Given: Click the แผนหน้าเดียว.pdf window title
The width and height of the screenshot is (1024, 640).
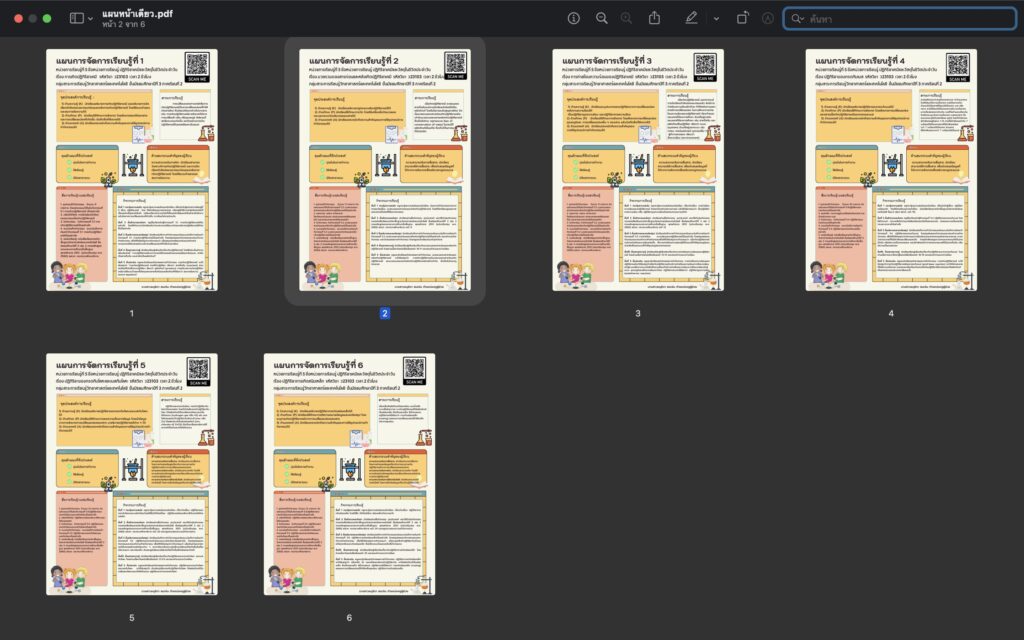Looking at the screenshot, I should coord(137,13).
